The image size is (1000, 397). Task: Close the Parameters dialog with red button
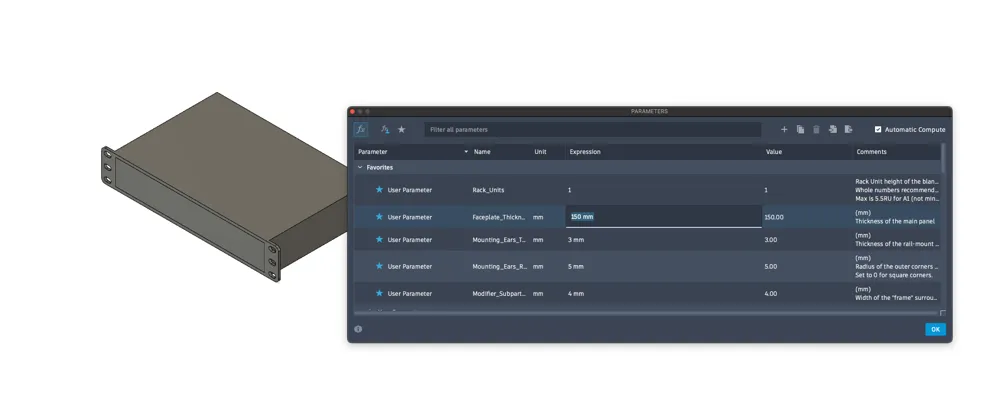(x=352, y=112)
